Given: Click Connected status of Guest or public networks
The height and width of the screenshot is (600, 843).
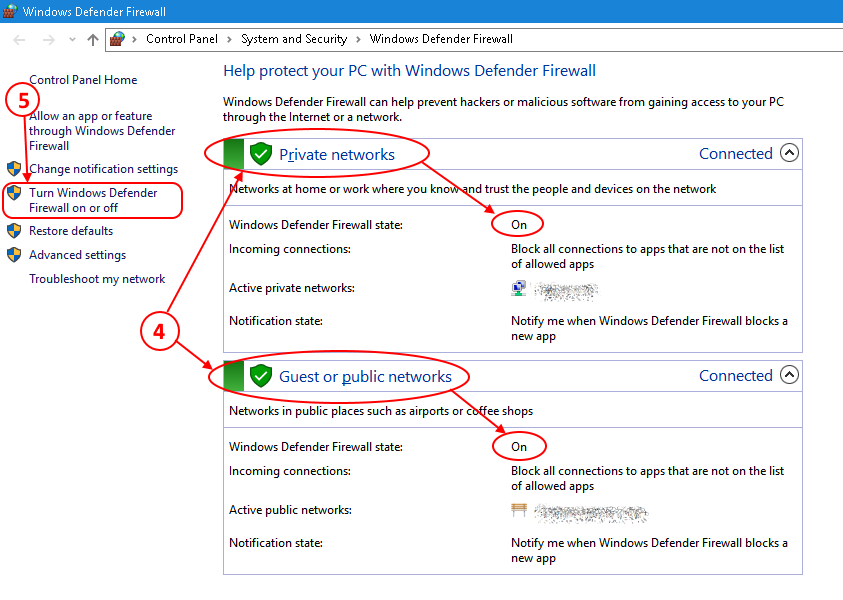Looking at the screenshot, I should click(x=735, y=375).
